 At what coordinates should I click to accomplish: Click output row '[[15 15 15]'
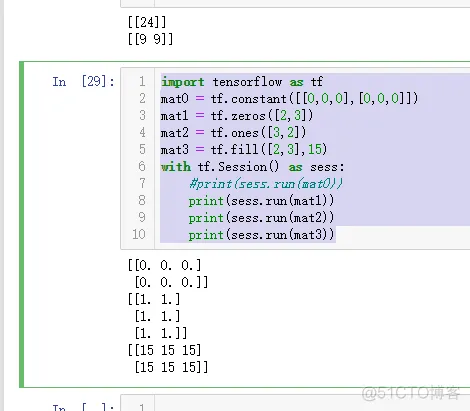165,350
